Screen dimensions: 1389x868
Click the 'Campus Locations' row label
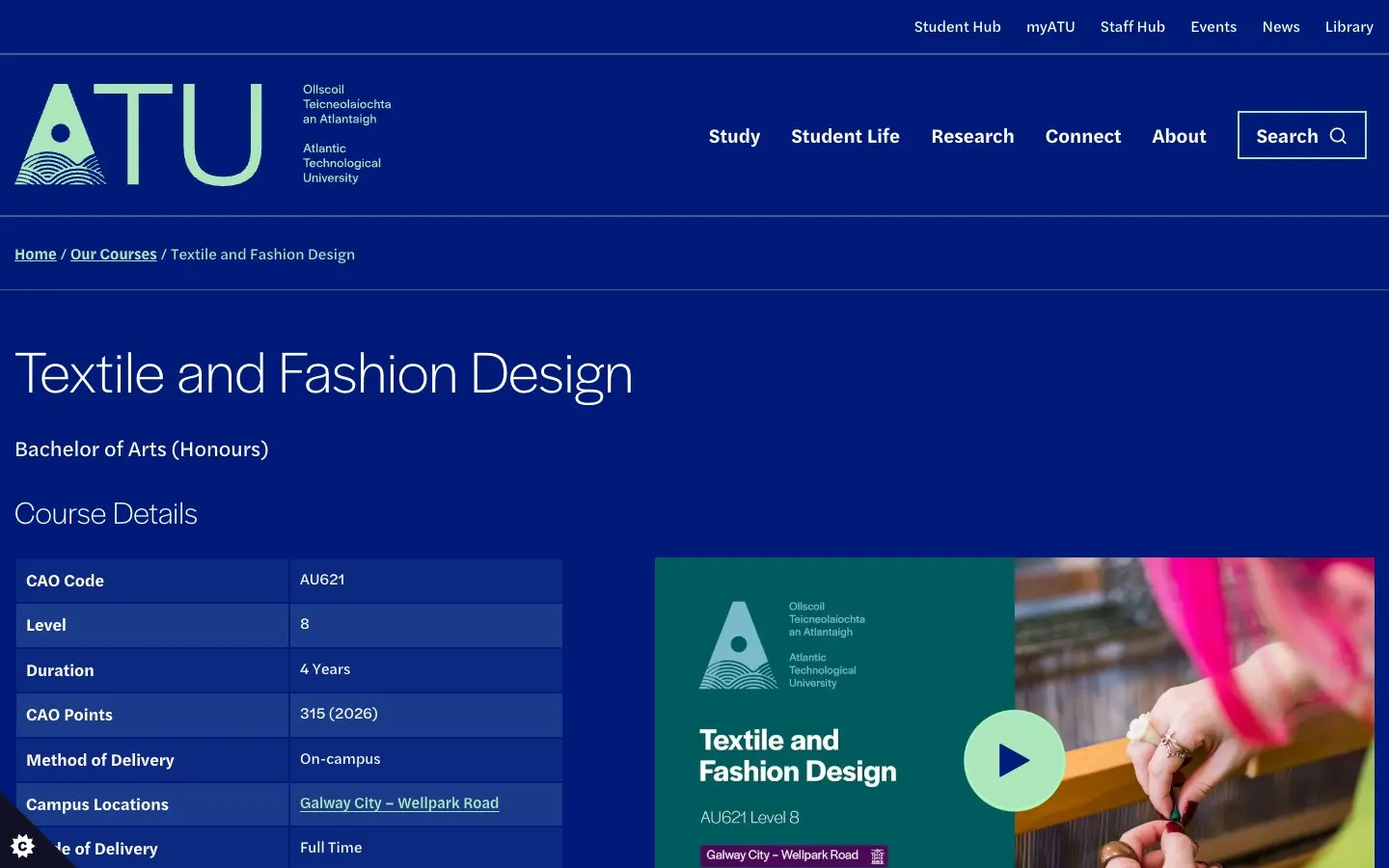coord(97,804)
